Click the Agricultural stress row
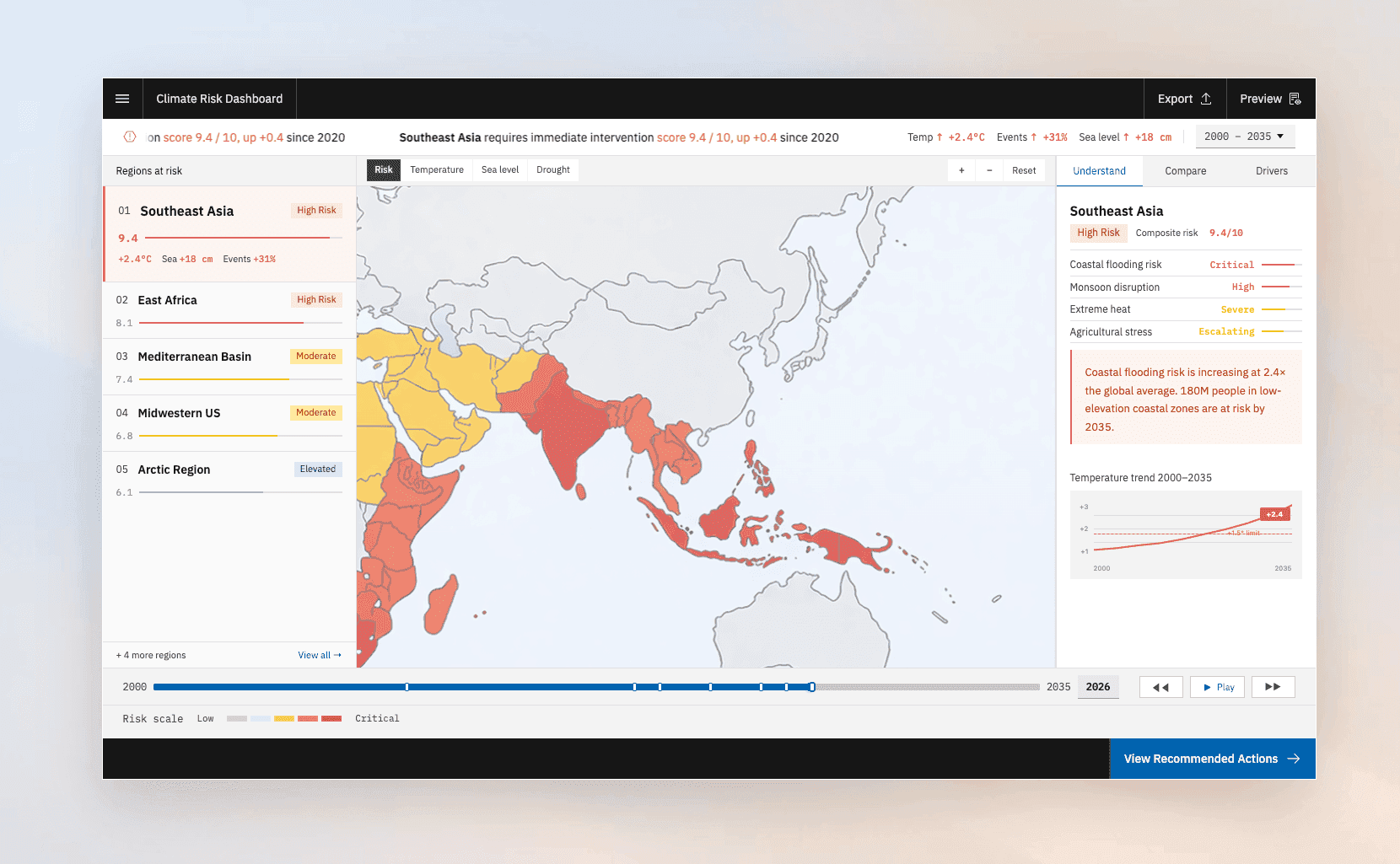Screen dimensions: 1400x864 (x=1186, y=332)
